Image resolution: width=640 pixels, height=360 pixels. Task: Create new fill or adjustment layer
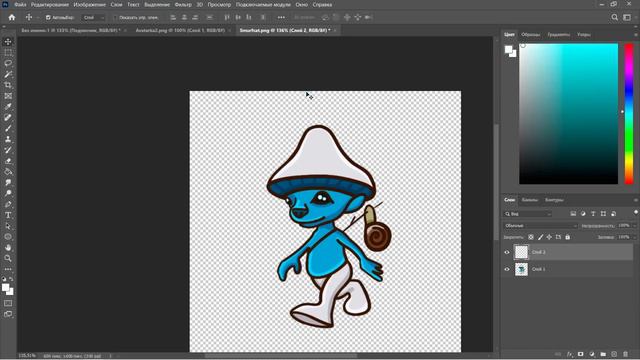[592, 354]
